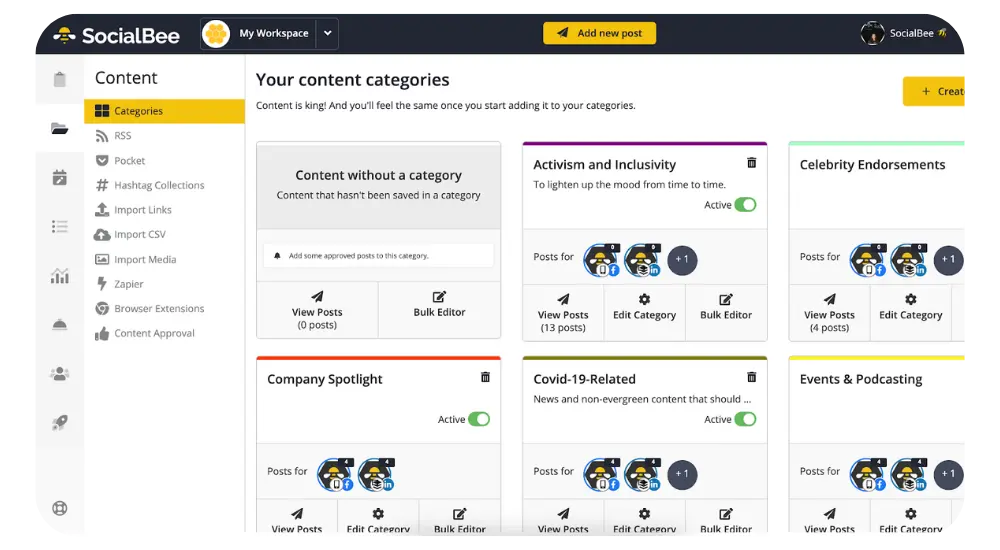Image resolution: width=1000 pixels, height=550 pixels.
Task: Open Edit Category for Activism and Inclusivity
Action: coord(644,307)
